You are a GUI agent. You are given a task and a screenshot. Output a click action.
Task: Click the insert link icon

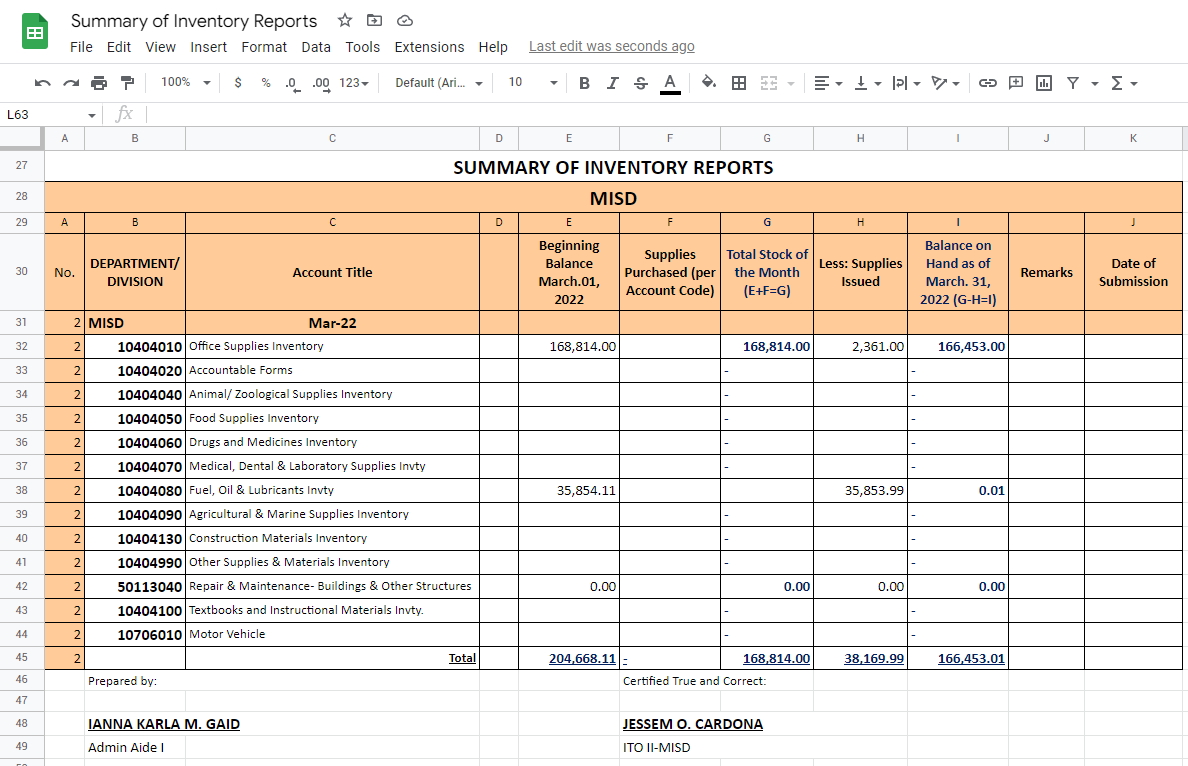(987, 83)
